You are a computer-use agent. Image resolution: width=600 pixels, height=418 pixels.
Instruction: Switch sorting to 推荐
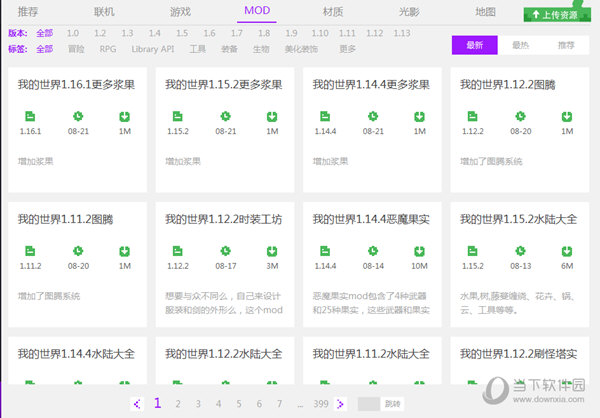[566, 46]
